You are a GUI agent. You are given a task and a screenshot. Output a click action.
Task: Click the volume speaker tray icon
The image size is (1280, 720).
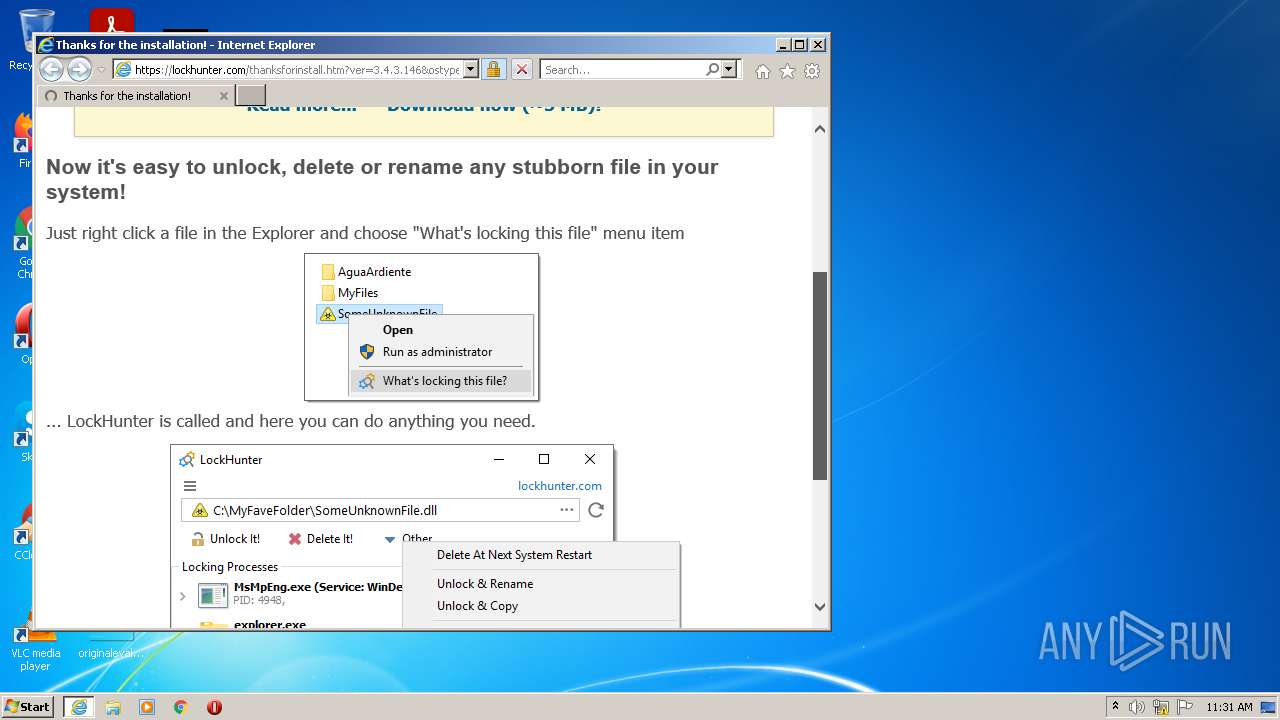coord(1137,707)
